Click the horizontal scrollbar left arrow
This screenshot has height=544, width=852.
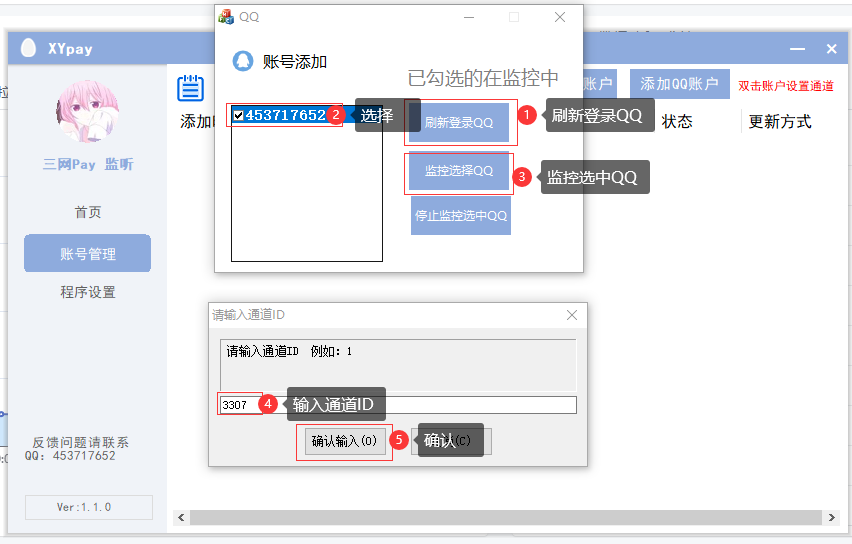click(x=181, y=518)
